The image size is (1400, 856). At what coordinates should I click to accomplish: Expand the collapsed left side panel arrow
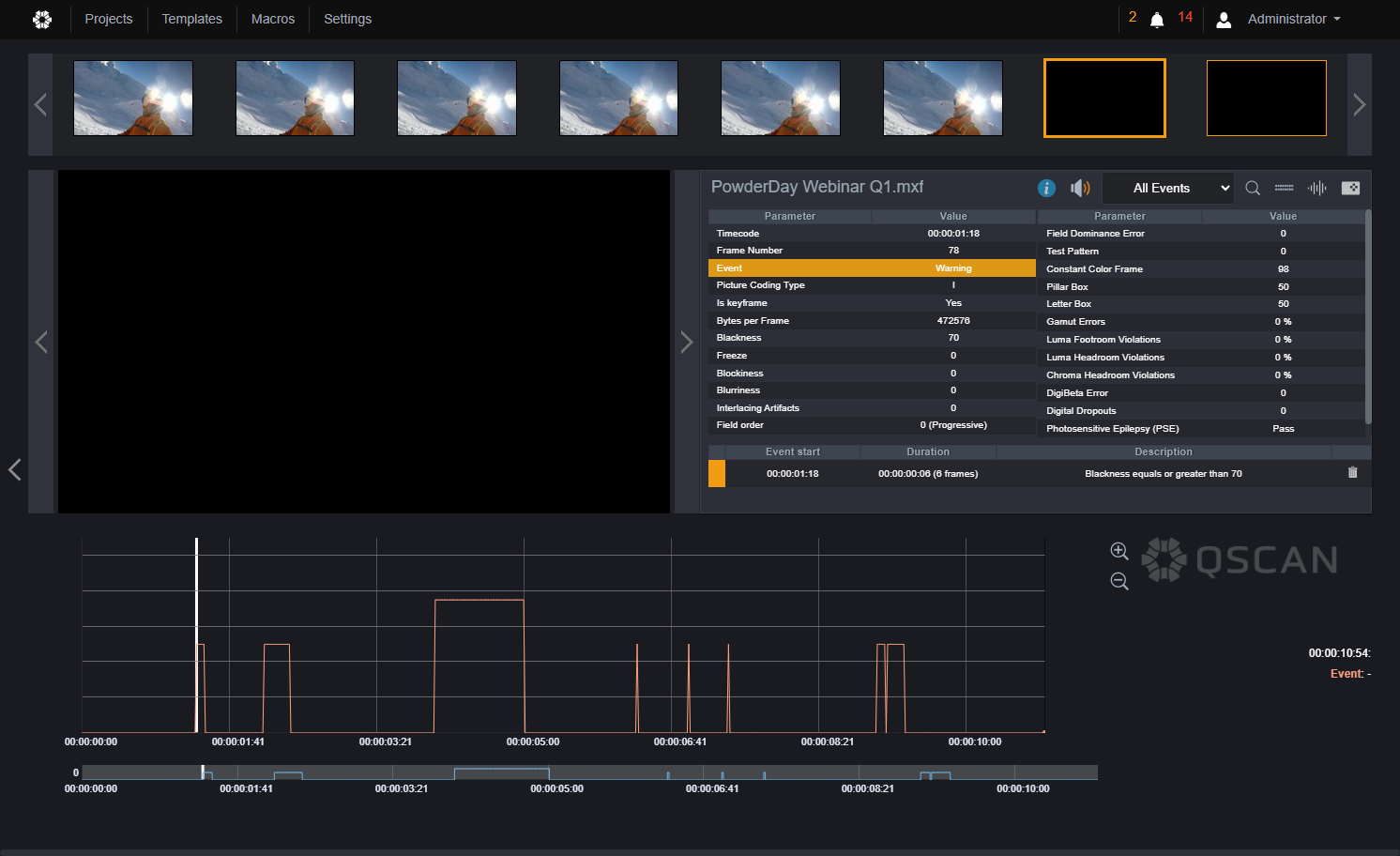pyautogui.click(x=14, y=469)
